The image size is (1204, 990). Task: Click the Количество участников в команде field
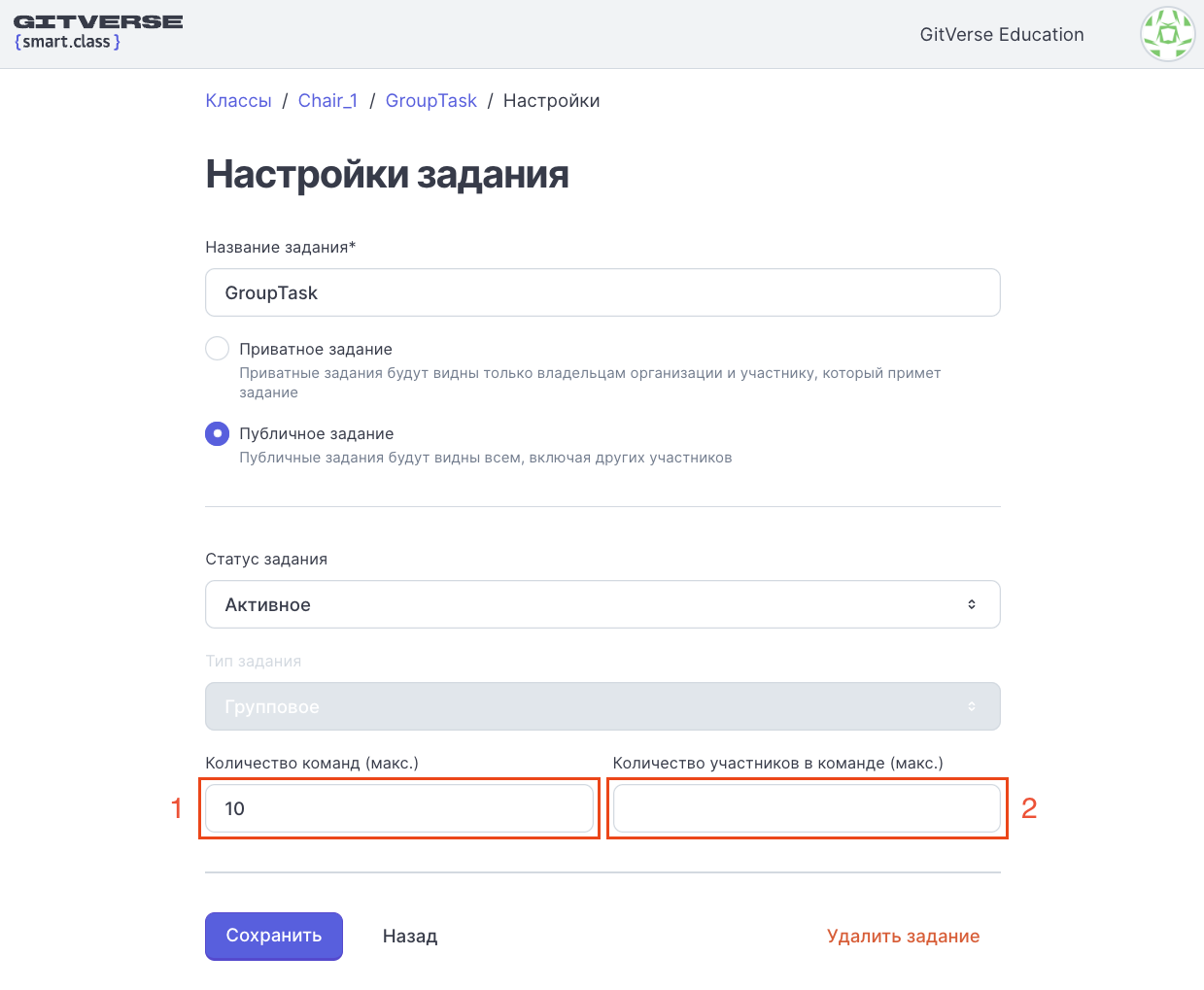point(807,808)
